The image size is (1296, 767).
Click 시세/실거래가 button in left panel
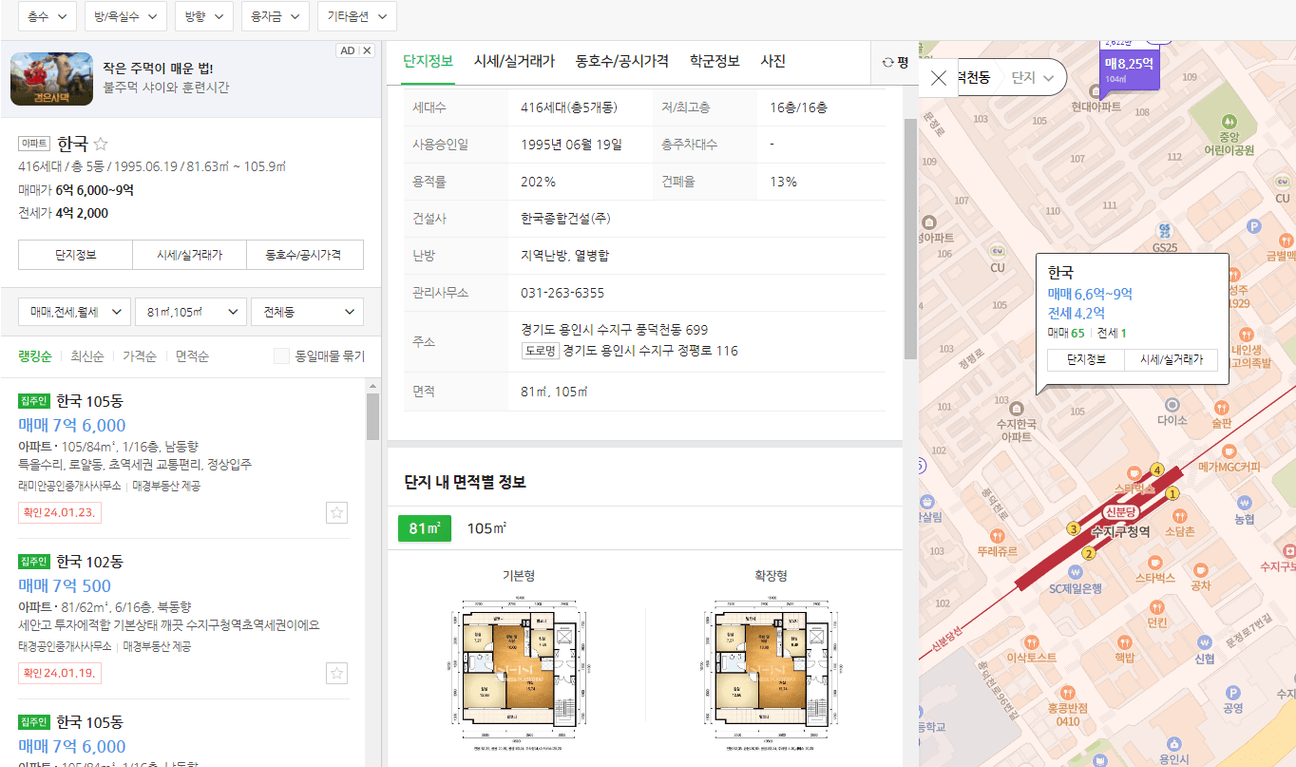190,255
